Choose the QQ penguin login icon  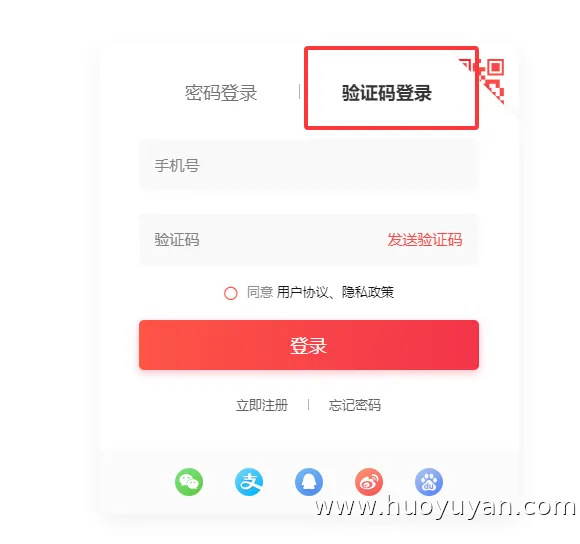tap(309, 482)
